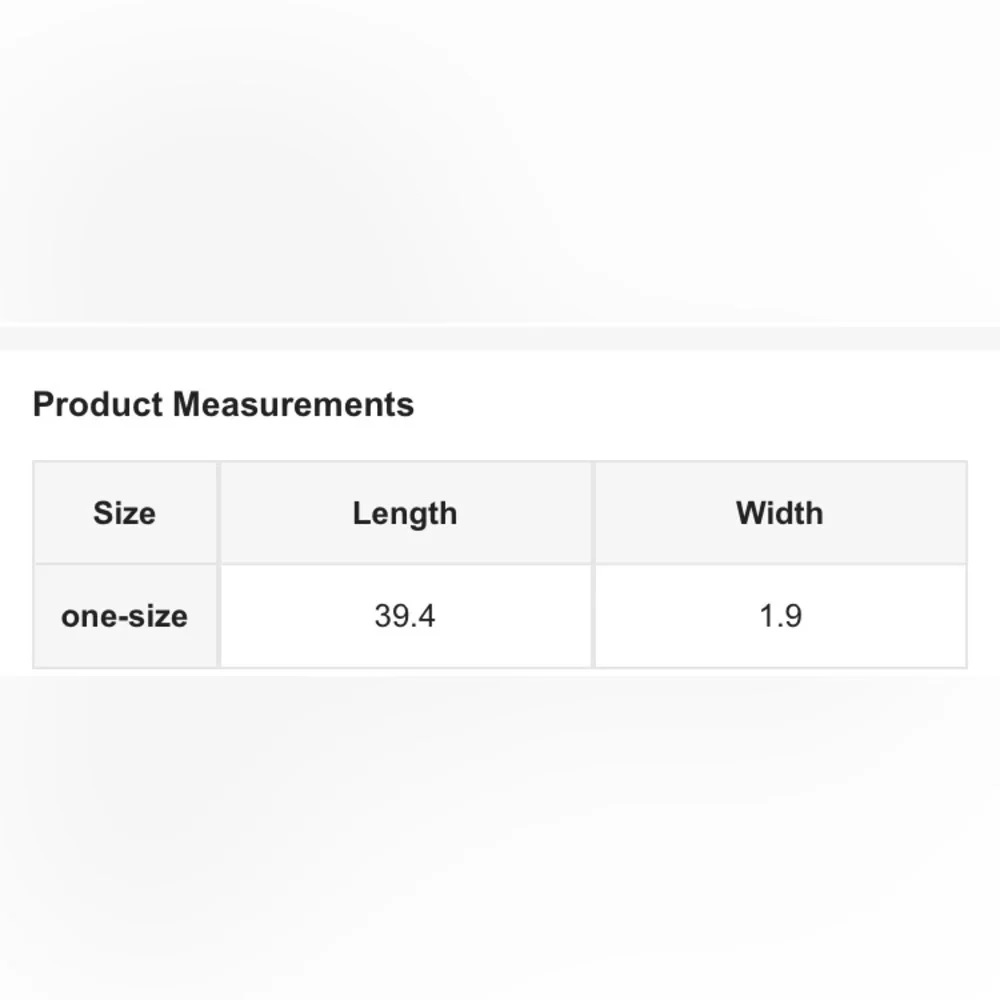1000x1000 pixels.
Task: Choose the table cell under Length
Action: click(x=406, y=616)
